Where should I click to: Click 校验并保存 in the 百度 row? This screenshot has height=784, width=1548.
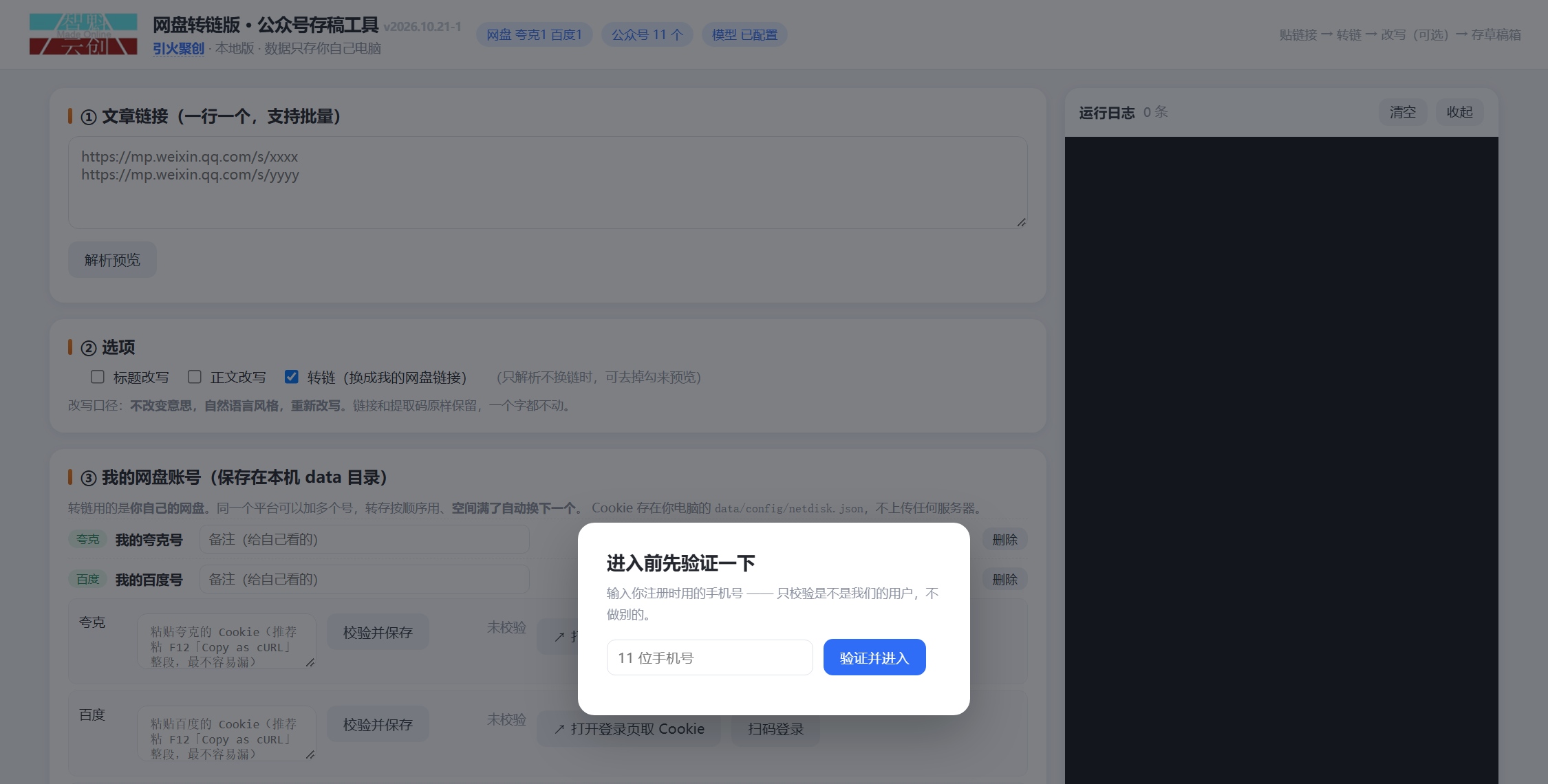[x=378, y=724]
